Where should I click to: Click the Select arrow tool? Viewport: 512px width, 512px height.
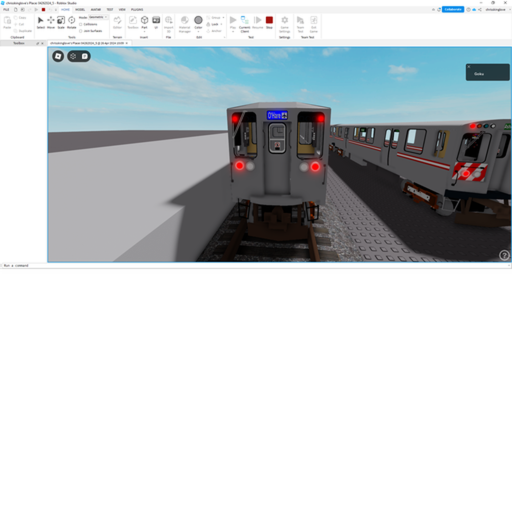pyautogui.click(x=41, y=22)
